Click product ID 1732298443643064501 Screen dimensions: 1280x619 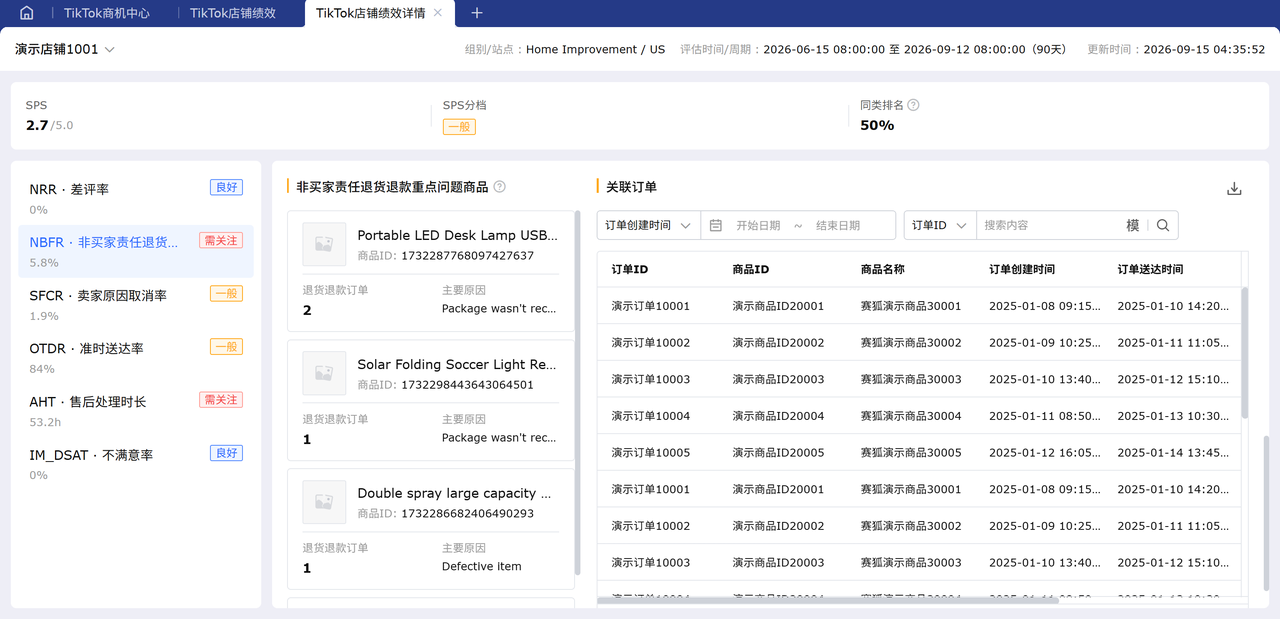pyautogui.click(x=467, y=385)
